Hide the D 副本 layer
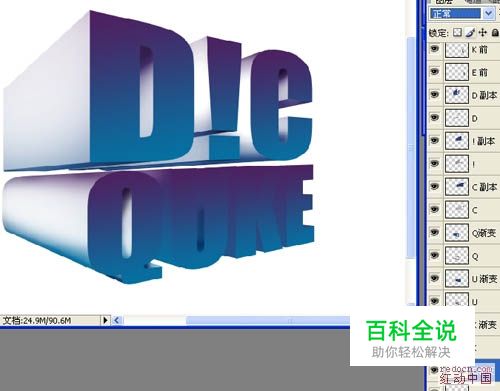Image resolution: width=500 pixels, height=391 pixels. point(434,94)
